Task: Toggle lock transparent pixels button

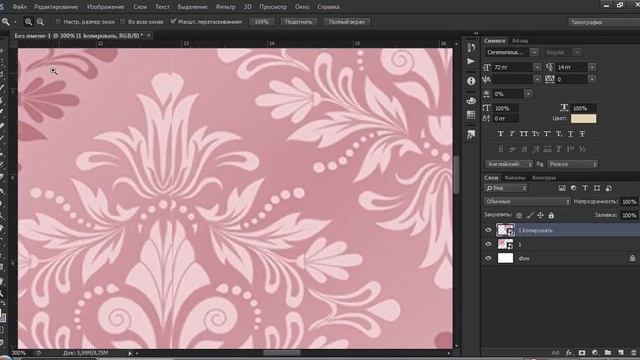Action: click(519, 215)
